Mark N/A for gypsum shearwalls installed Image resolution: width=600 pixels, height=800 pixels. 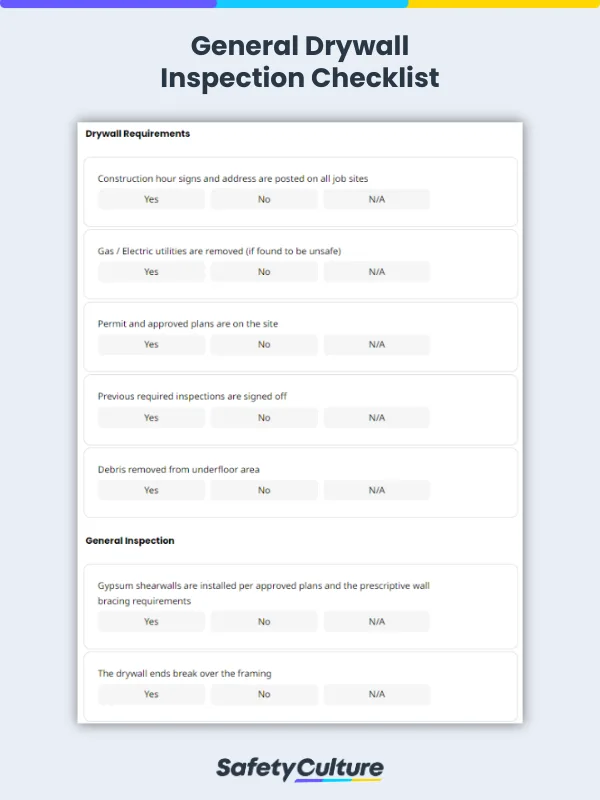[376, 622]
